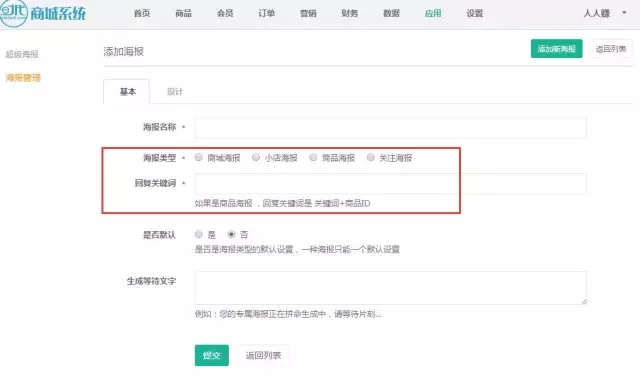The image size is (640, 375).
Task: Click the 生成等待文字 textarea
Action: [391, 288]
